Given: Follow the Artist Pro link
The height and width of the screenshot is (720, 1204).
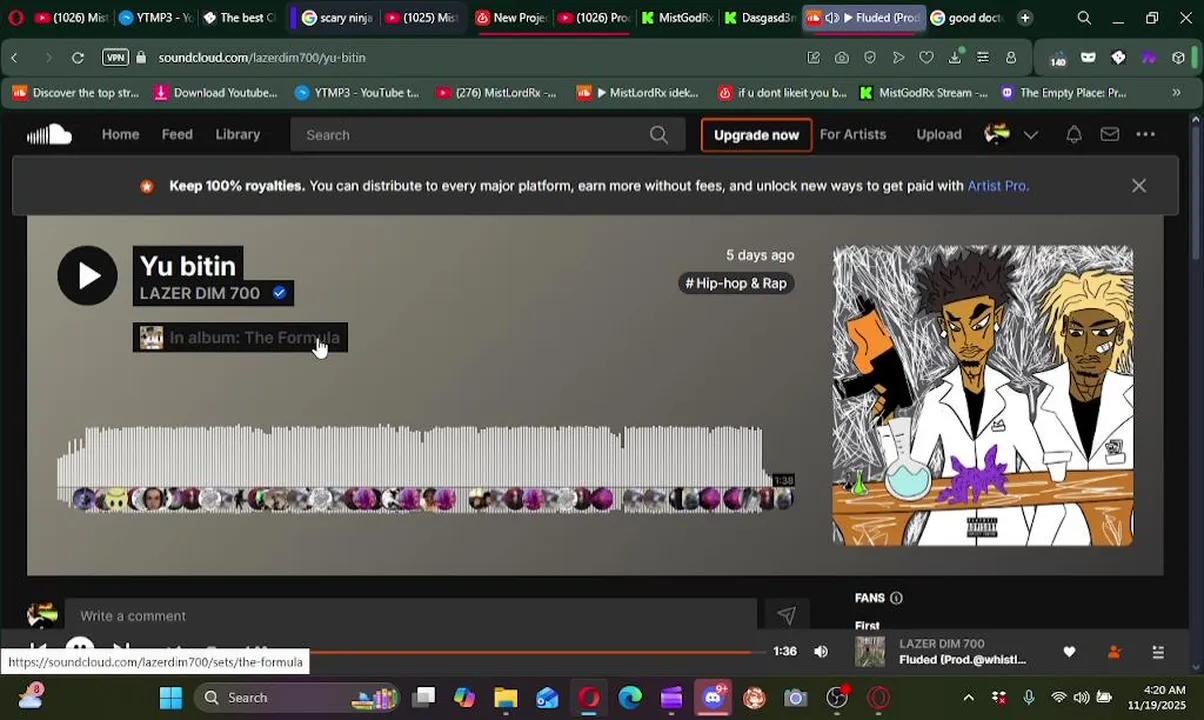Looking at the screenshot, I should pyautogui.click(x=998, y=186).
